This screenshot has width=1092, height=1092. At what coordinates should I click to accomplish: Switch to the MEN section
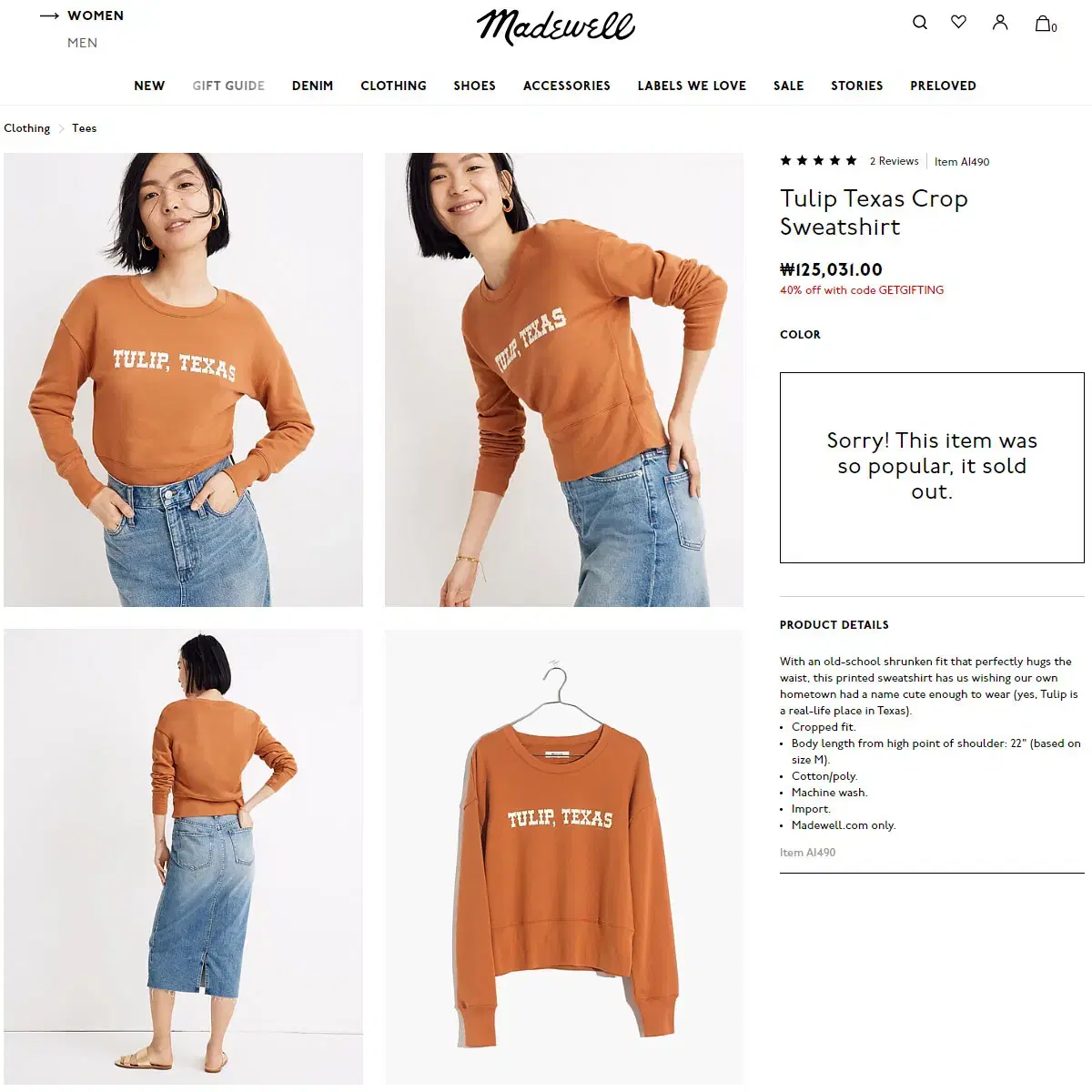pyautogui.click(x=82, y=43)
